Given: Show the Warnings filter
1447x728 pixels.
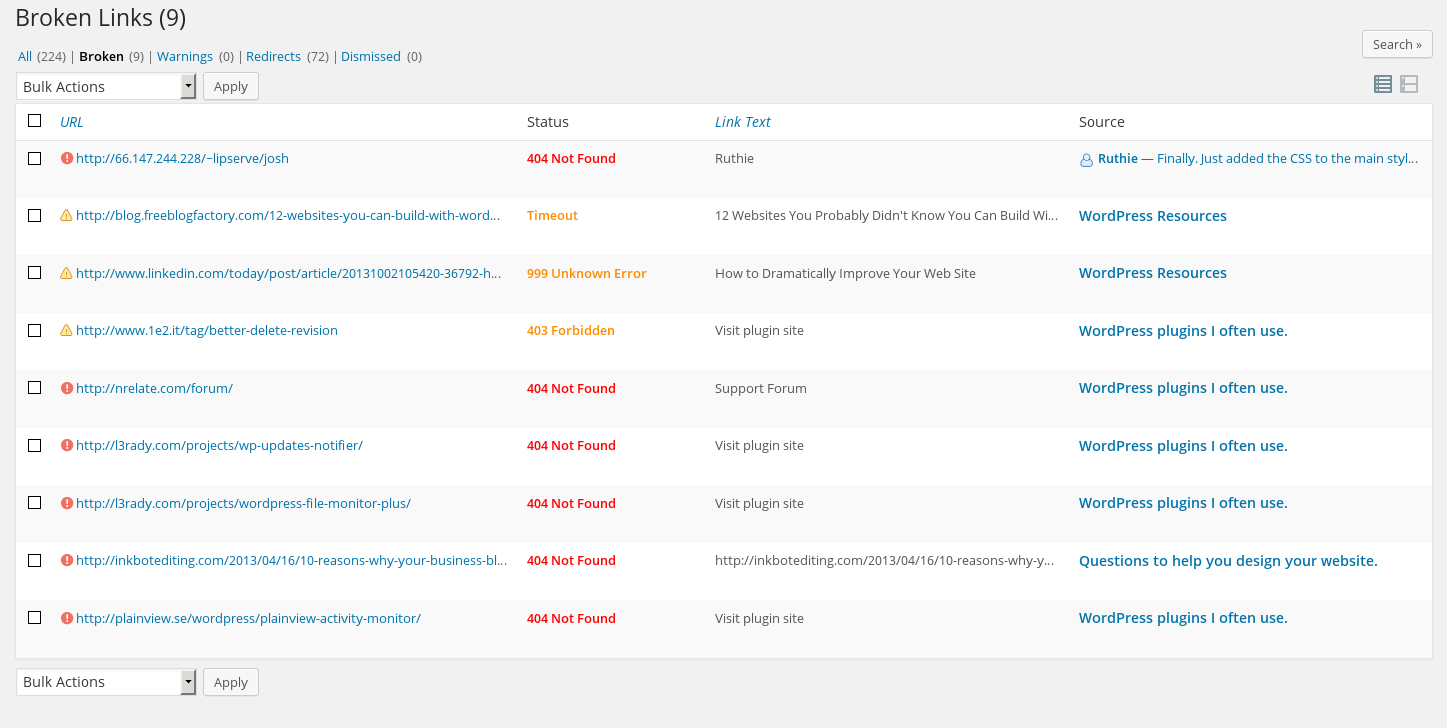Looking at the screenshot, I should coord(185,56).
